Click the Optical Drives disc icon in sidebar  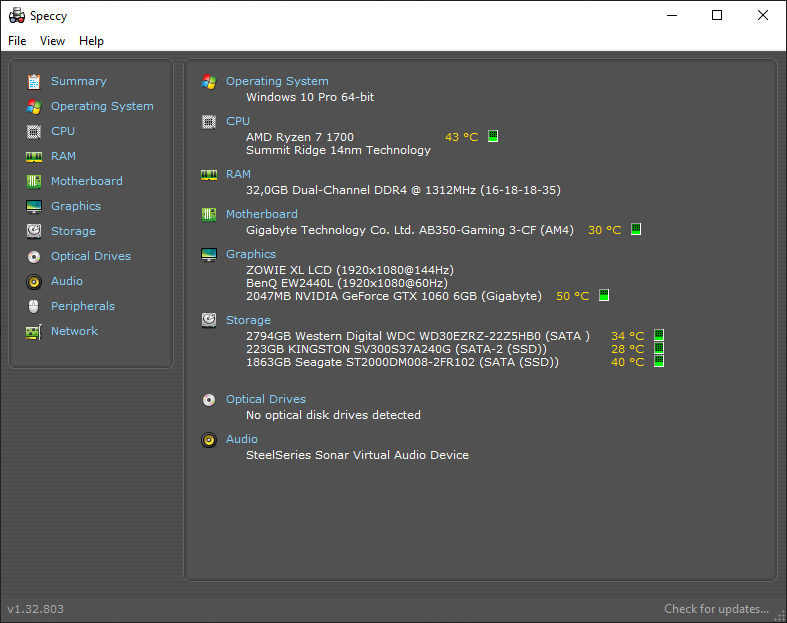click(34, 256)
